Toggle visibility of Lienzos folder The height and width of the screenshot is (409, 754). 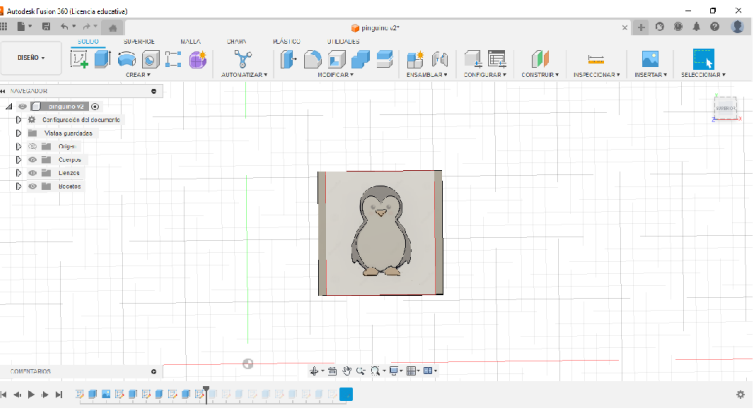point(33,173)
